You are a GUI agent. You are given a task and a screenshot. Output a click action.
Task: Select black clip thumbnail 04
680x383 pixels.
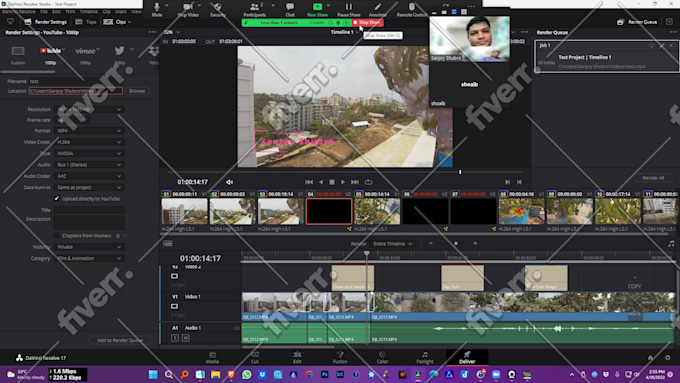point(329,211)
